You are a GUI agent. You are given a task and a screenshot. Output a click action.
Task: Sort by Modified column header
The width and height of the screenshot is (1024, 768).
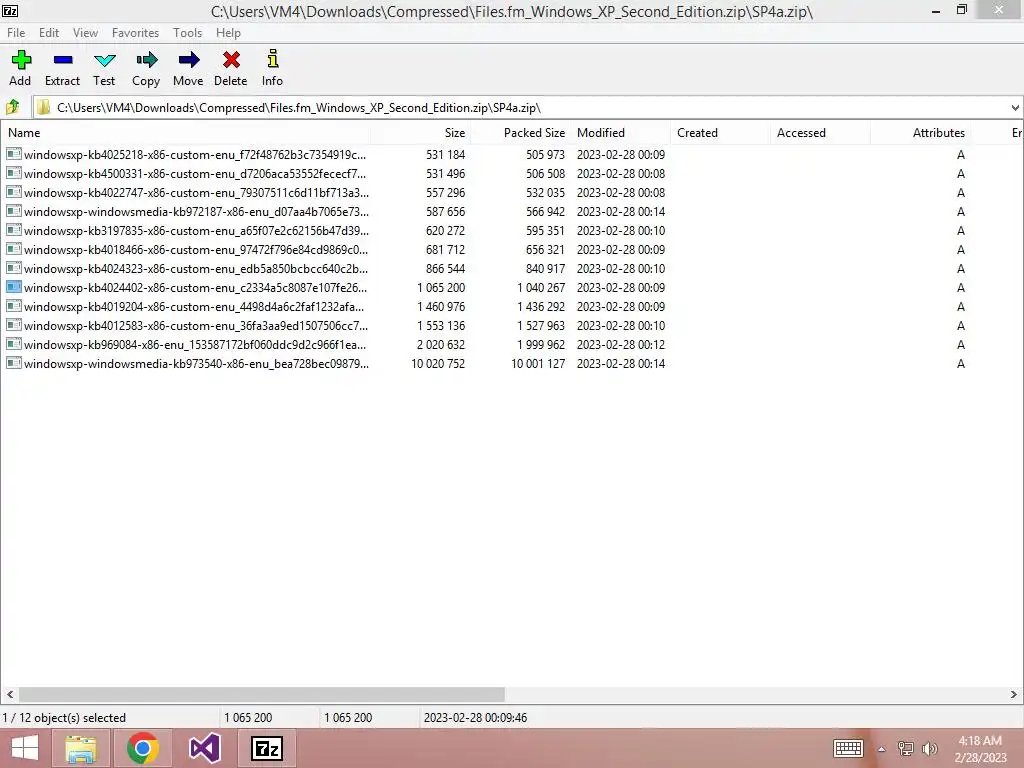(x=620, y=133)
